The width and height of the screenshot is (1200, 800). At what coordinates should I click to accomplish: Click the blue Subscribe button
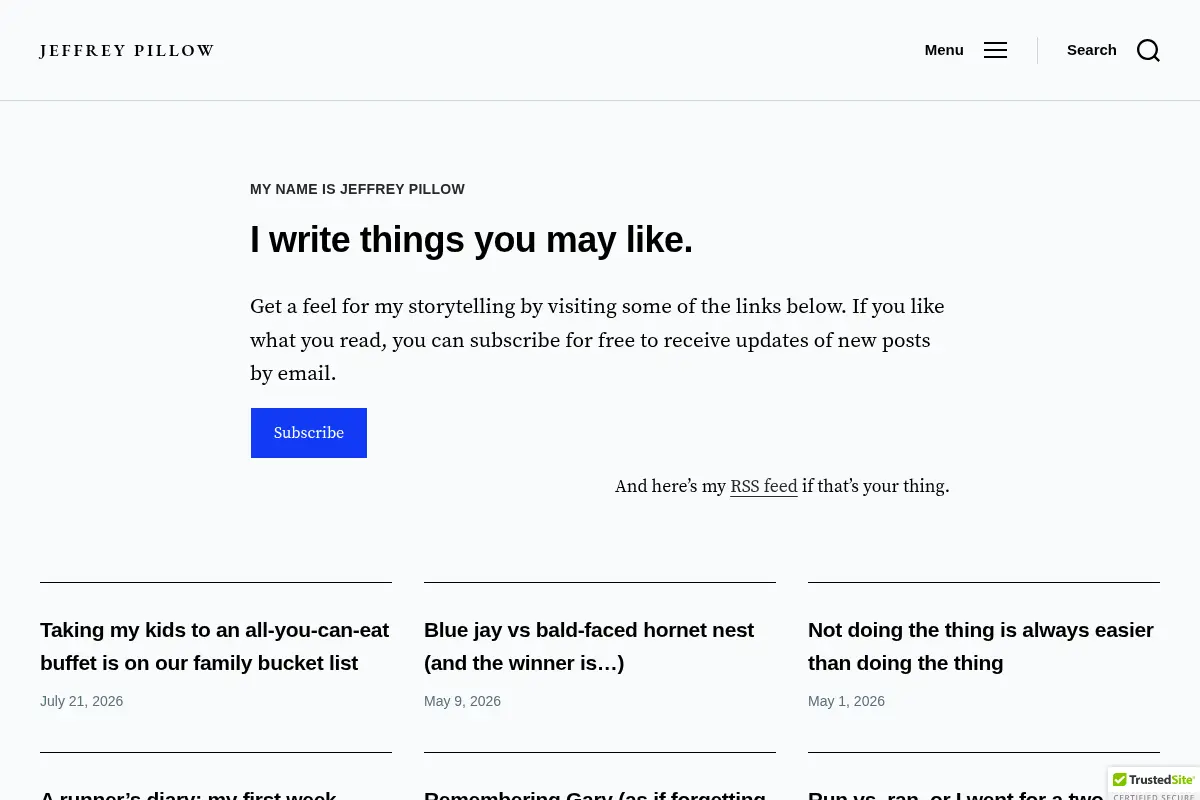tap(309, 433)
